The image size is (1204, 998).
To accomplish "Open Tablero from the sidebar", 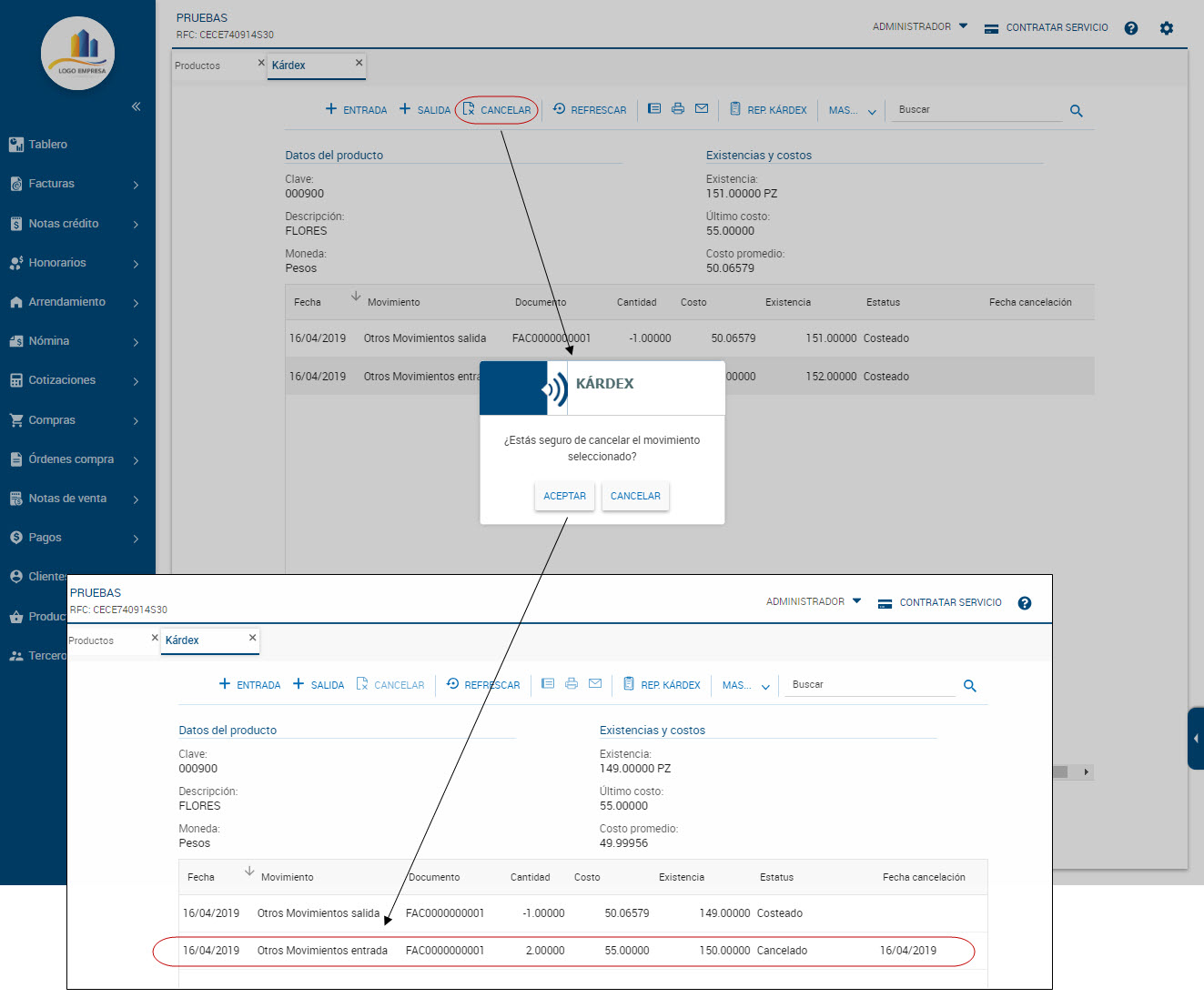I will [x=47, y=145].
